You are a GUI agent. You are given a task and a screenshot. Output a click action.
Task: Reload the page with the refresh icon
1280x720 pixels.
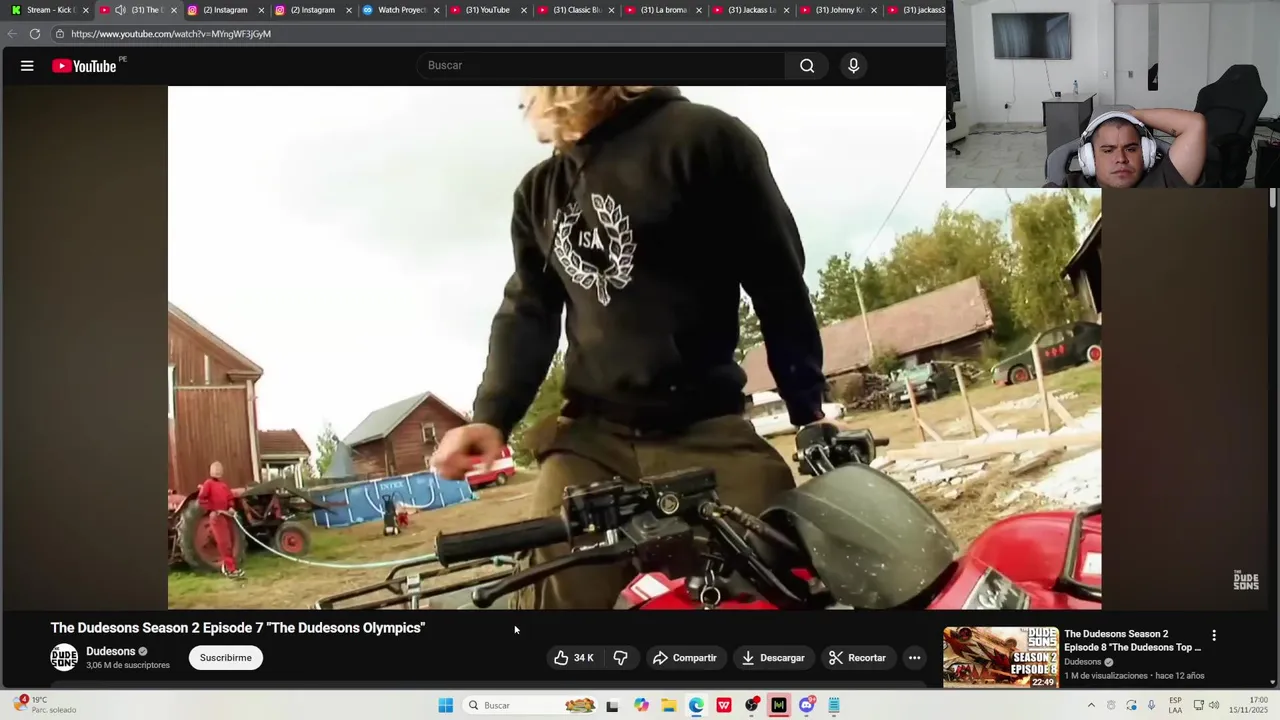[x=35, y=34]
